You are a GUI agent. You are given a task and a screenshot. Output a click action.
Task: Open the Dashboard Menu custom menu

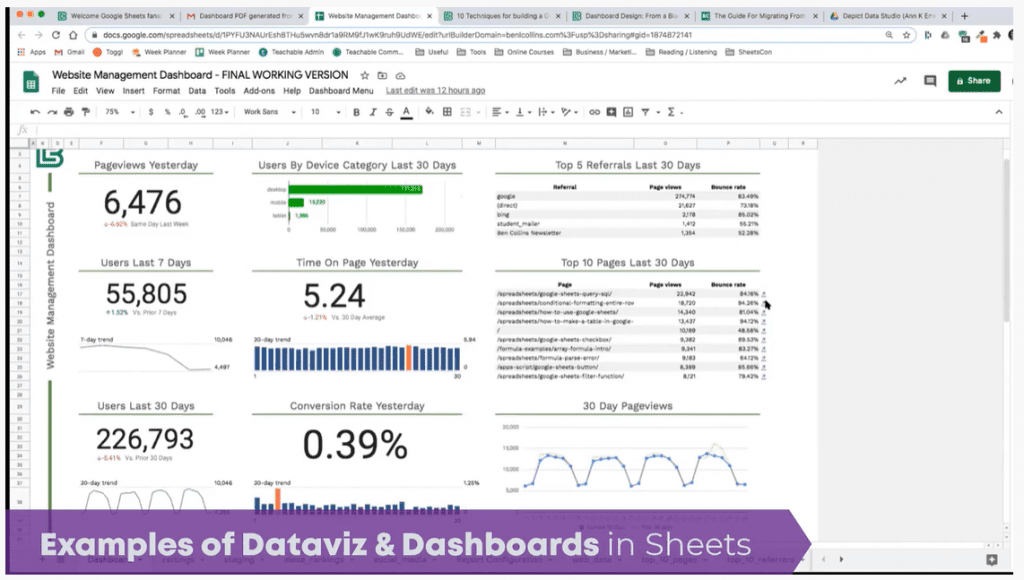(x=341, y=91)
